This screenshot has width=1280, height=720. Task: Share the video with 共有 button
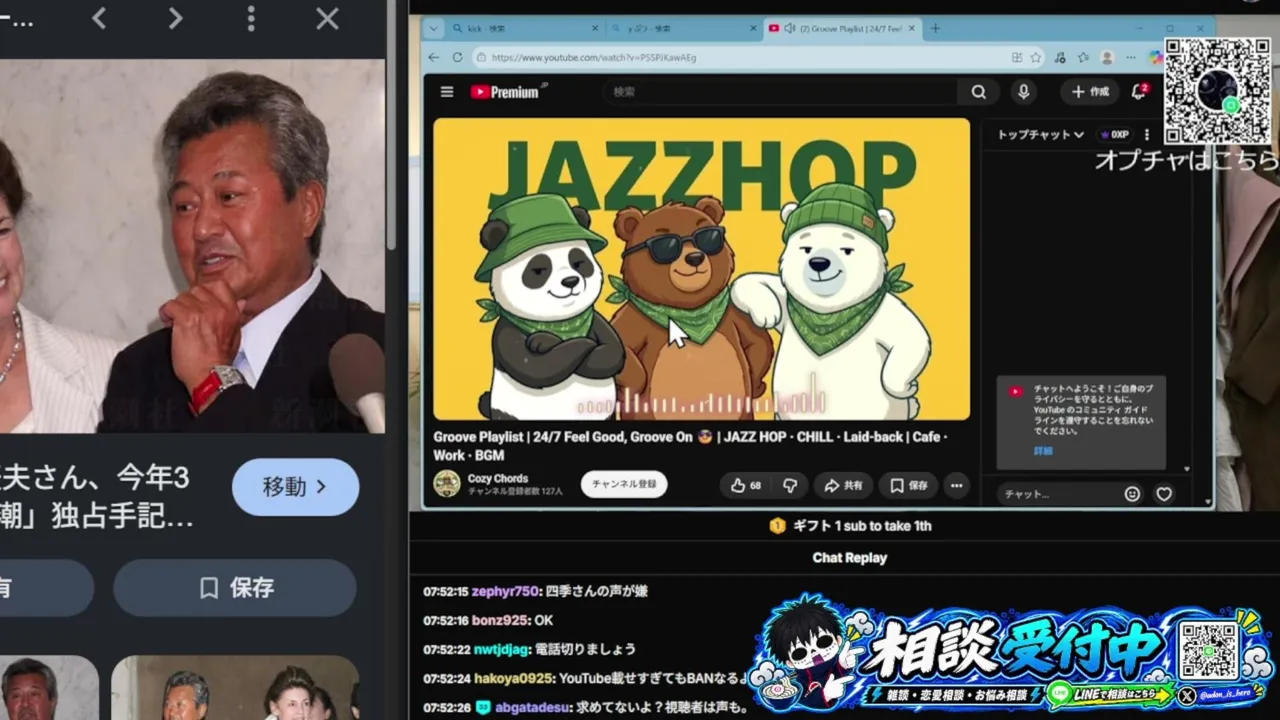[843, 485]
